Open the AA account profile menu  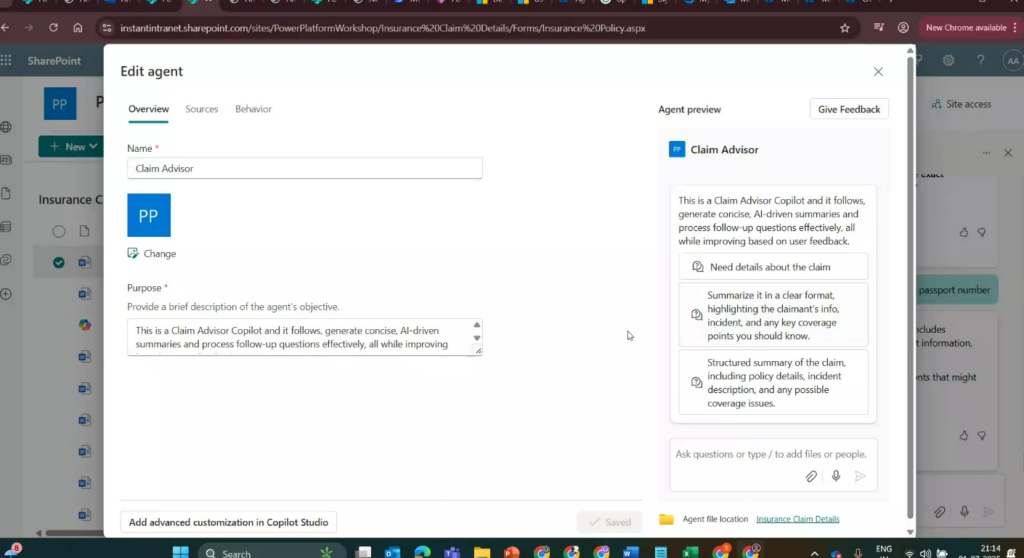(1012, 61)
